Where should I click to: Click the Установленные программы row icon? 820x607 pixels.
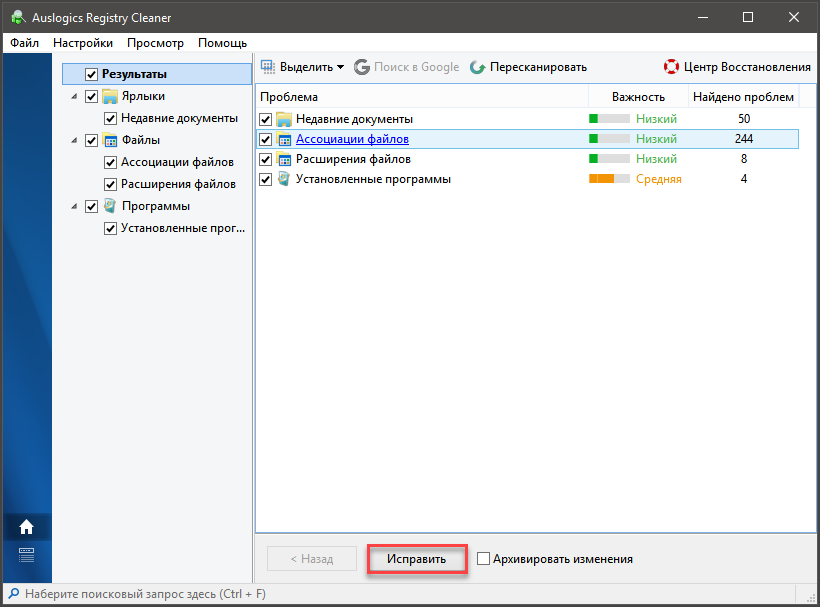[284, 179]
